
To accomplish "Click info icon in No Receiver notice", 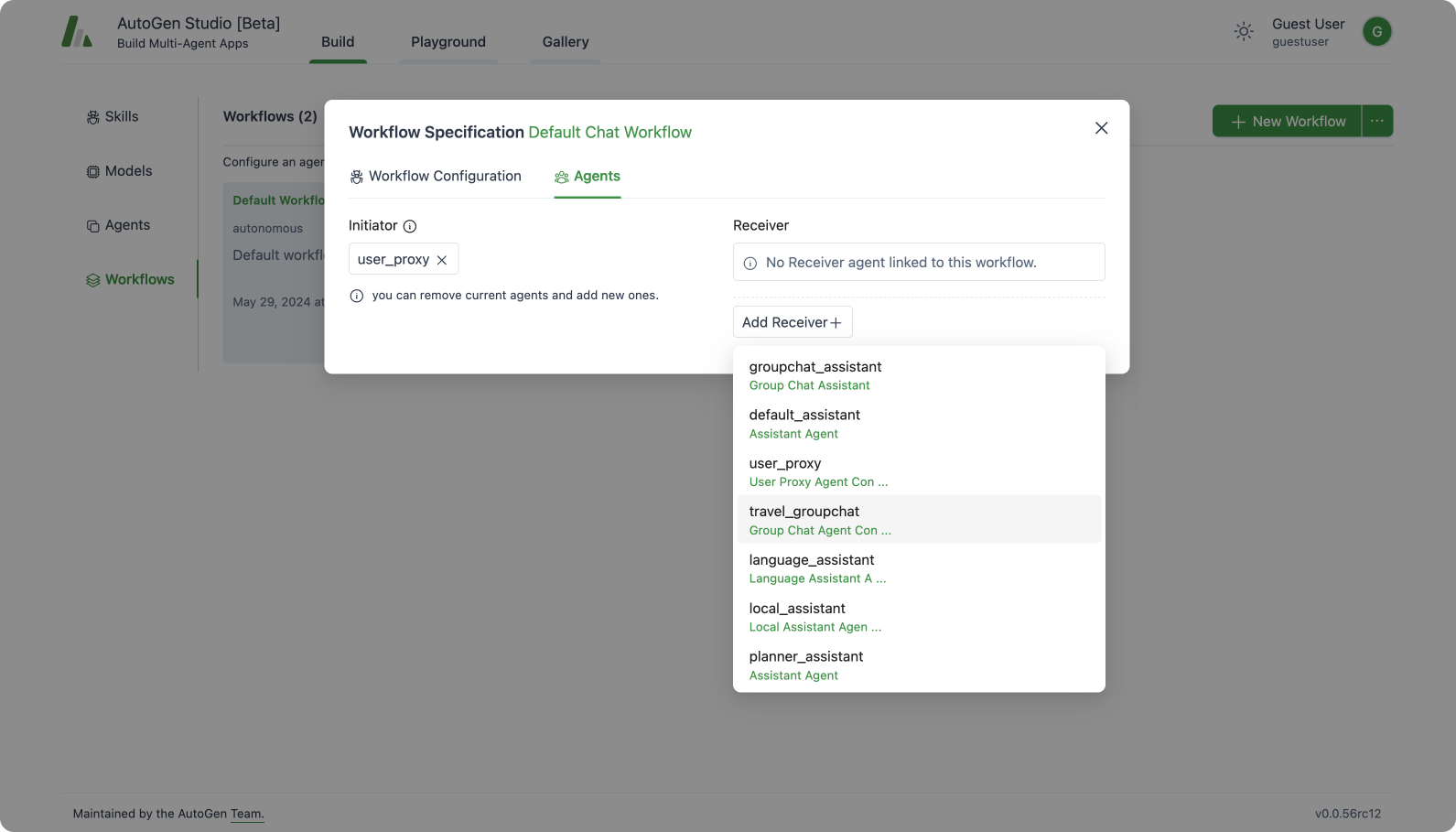I will tap(750, 264).
